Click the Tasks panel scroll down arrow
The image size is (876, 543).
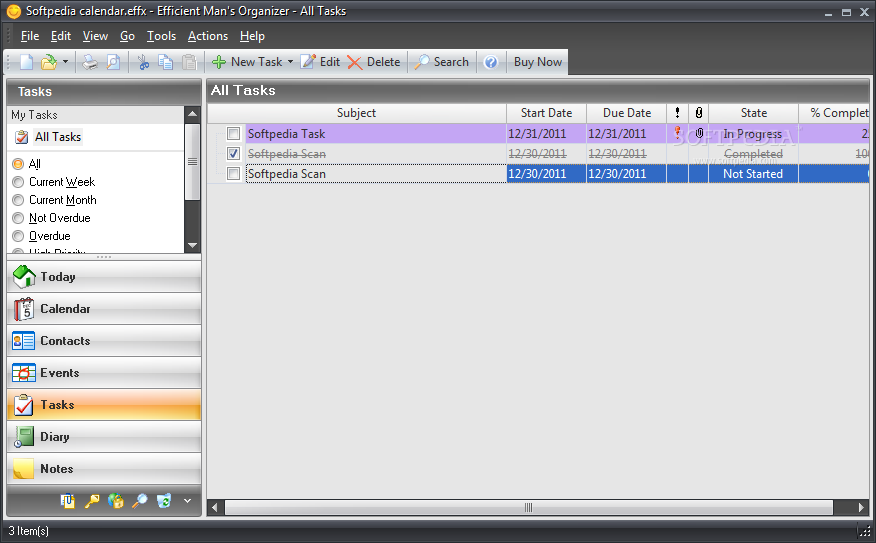193,245
